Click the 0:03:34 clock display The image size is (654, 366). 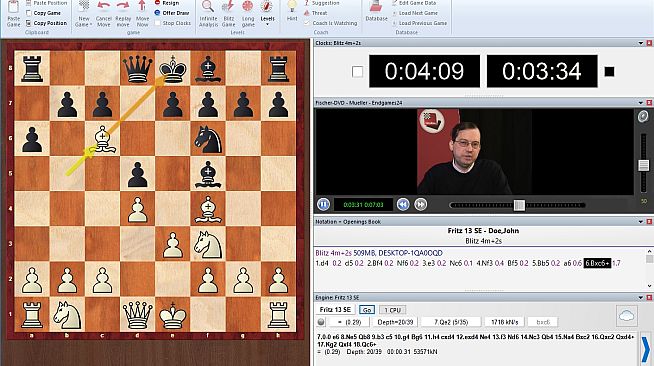542,71
